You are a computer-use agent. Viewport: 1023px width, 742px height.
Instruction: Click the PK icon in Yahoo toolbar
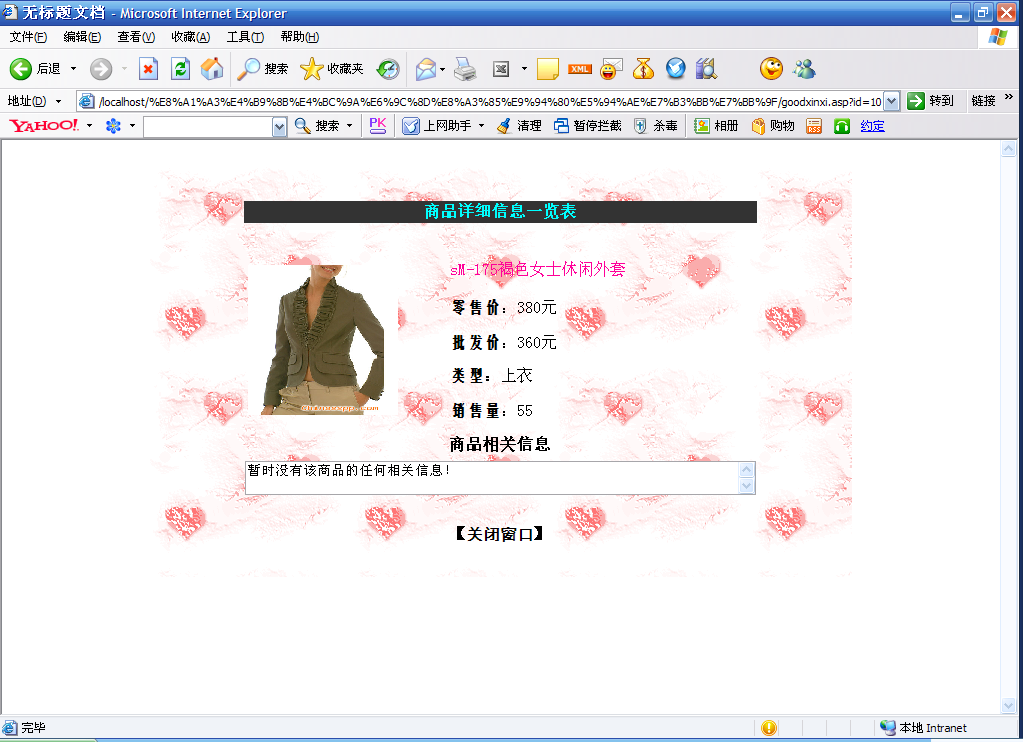pos(378,125)
